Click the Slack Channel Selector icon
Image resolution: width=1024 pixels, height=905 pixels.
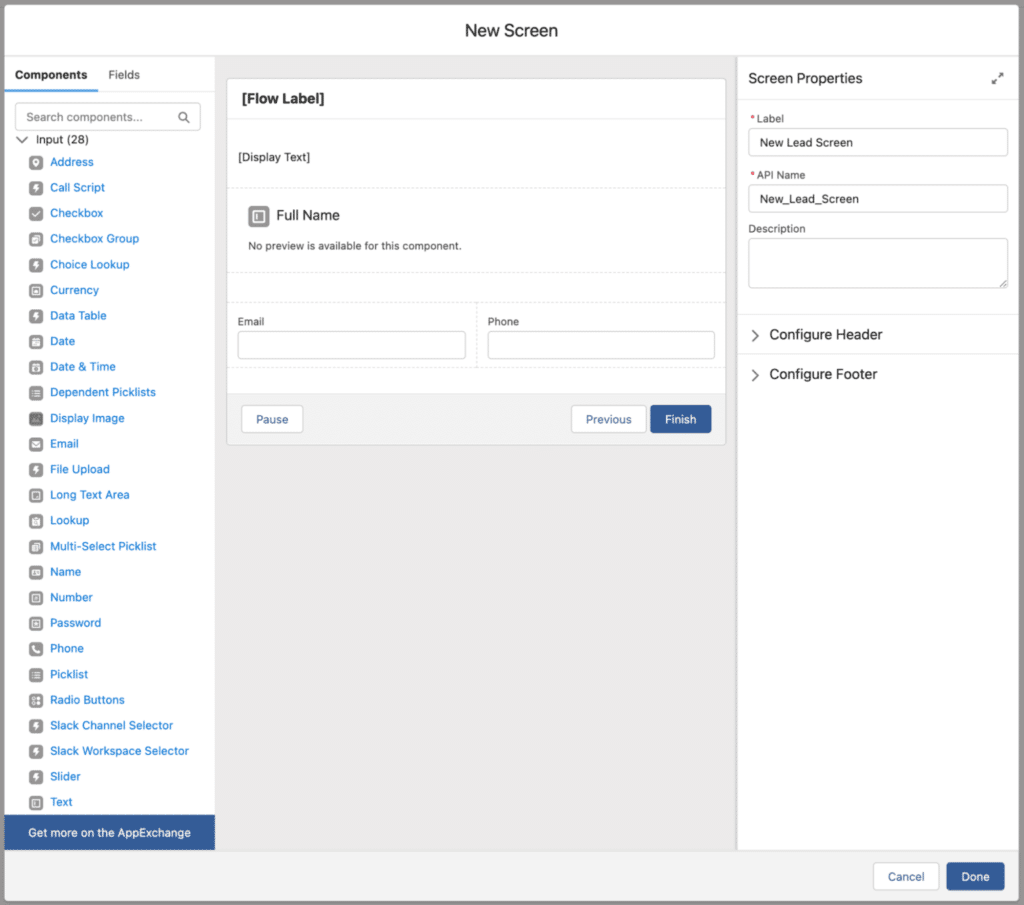(x=36, y=726)
